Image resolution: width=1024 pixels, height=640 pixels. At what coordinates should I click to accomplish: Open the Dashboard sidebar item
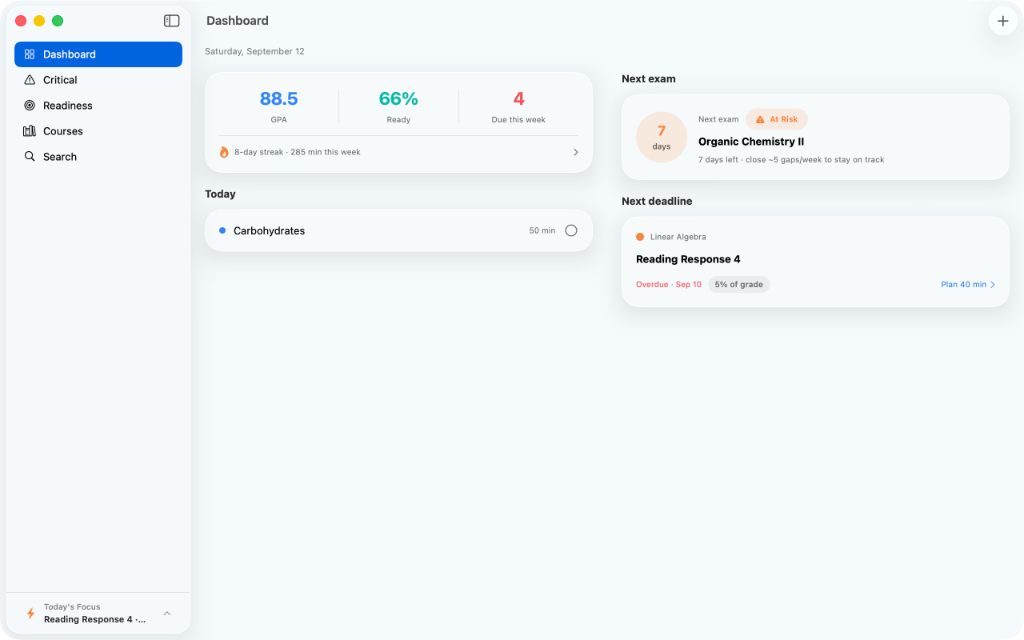(x=98, y=54)
